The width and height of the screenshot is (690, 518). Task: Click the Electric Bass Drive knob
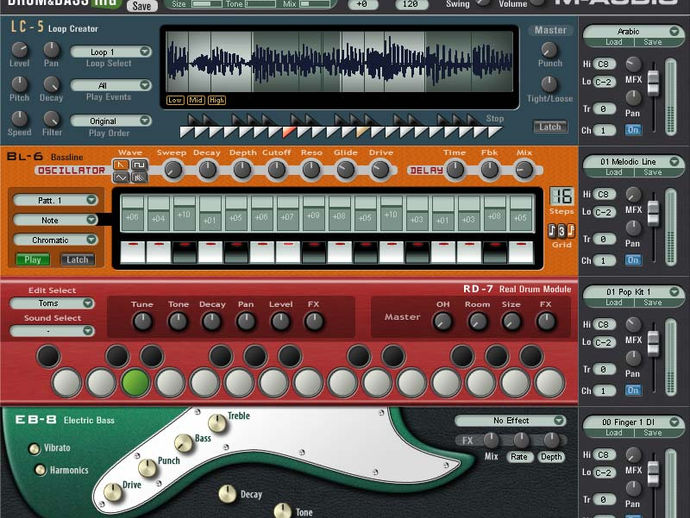point(113,492)
